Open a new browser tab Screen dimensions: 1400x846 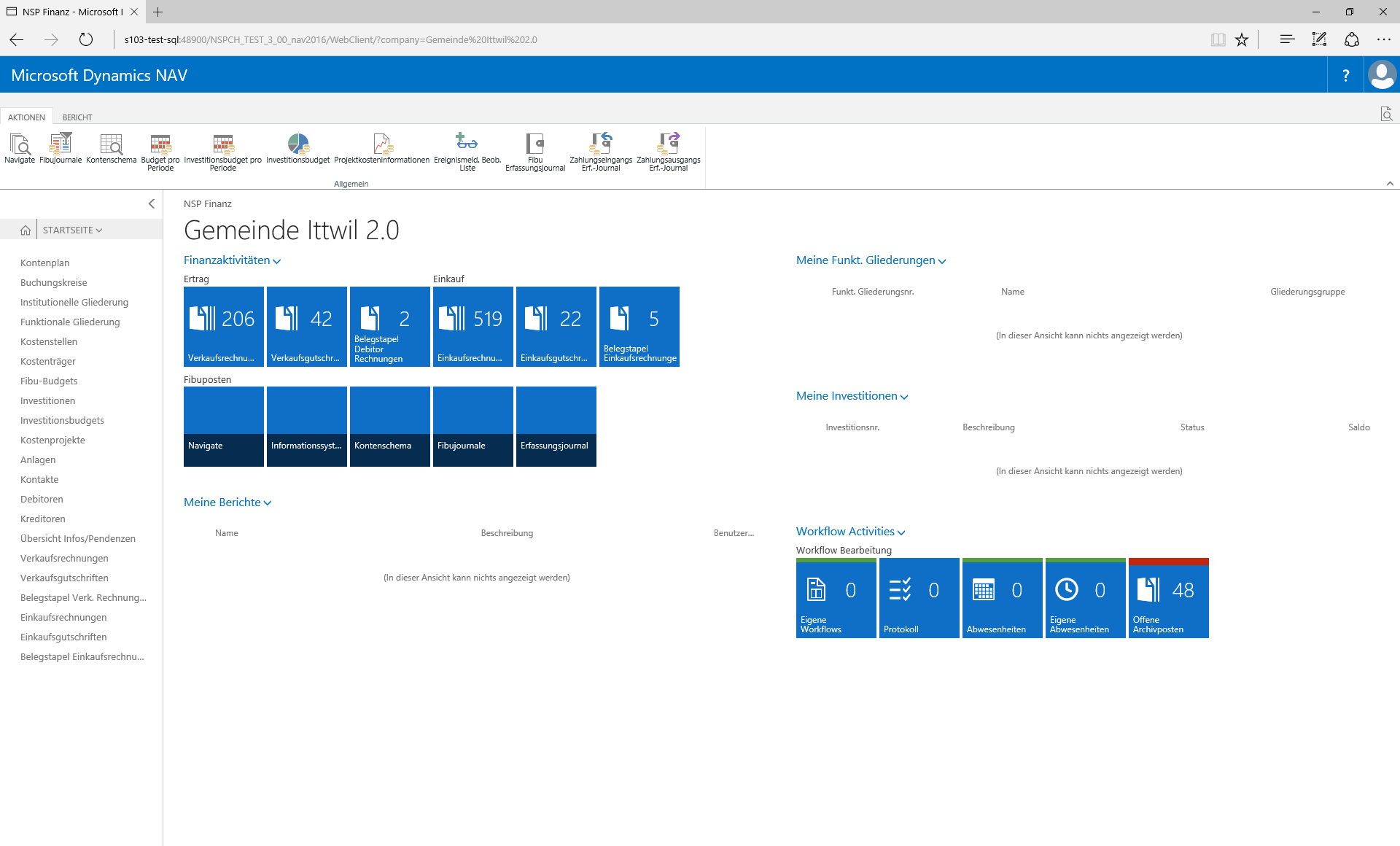coord(158,12)
